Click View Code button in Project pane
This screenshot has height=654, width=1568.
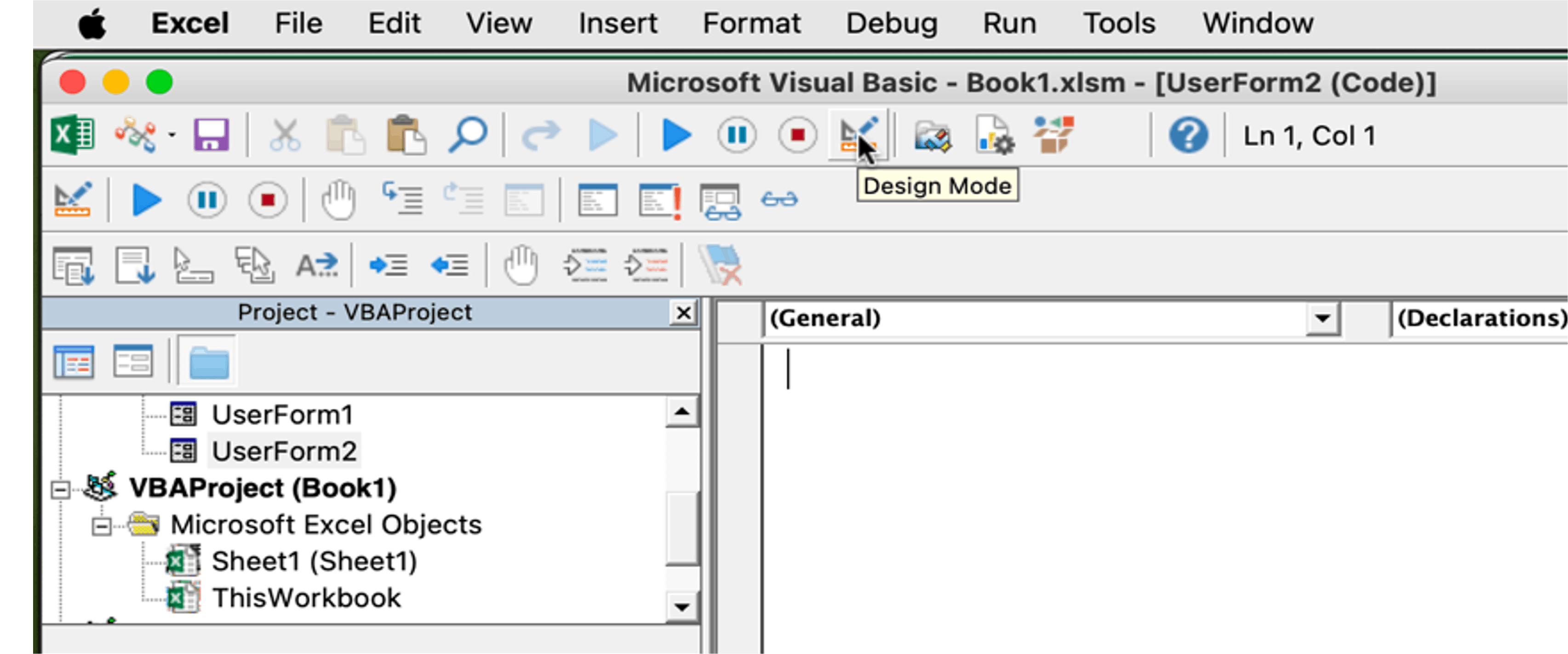73,361
